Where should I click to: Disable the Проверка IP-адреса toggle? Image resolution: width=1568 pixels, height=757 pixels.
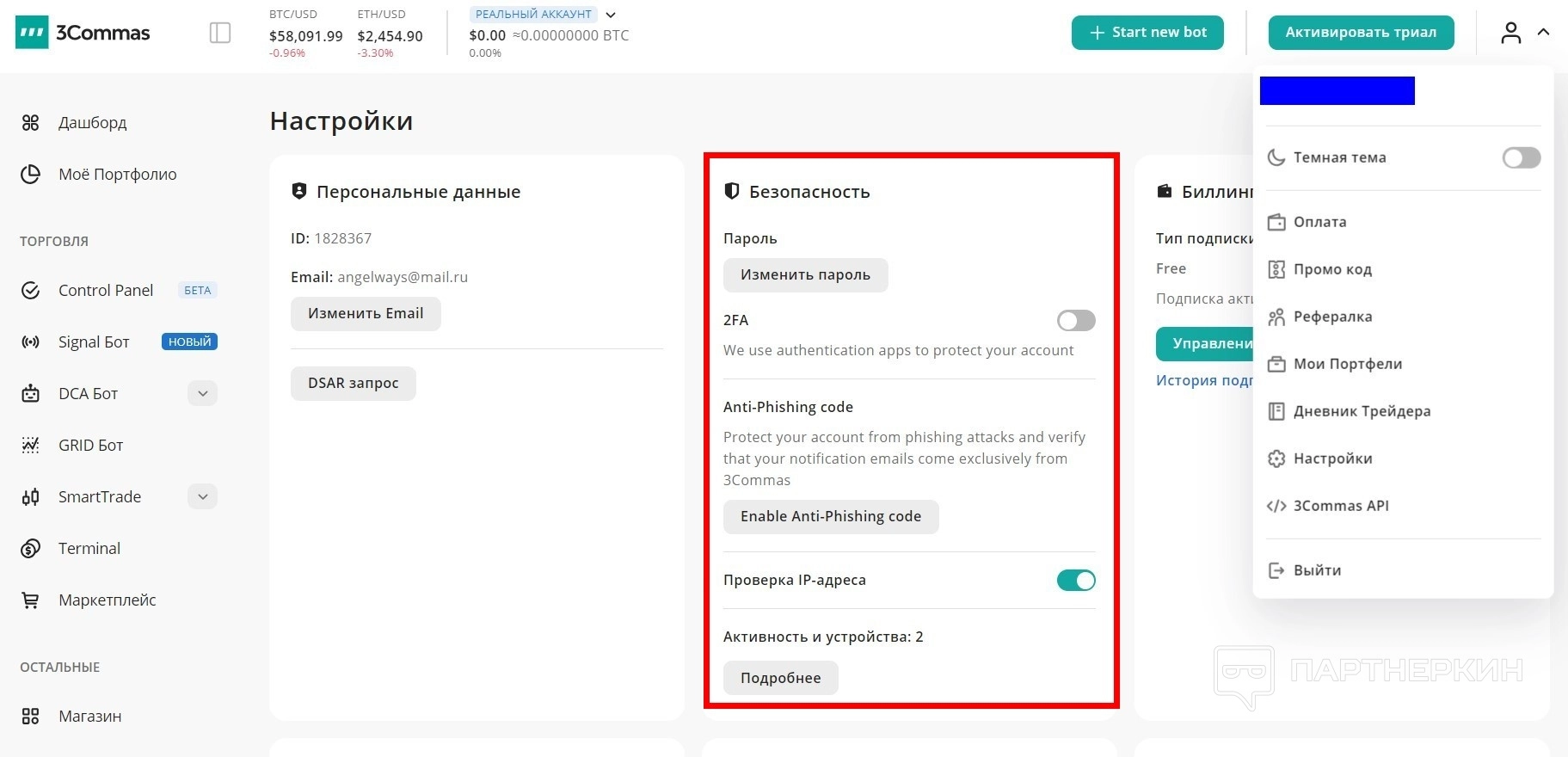click(x=1076, y=581)
